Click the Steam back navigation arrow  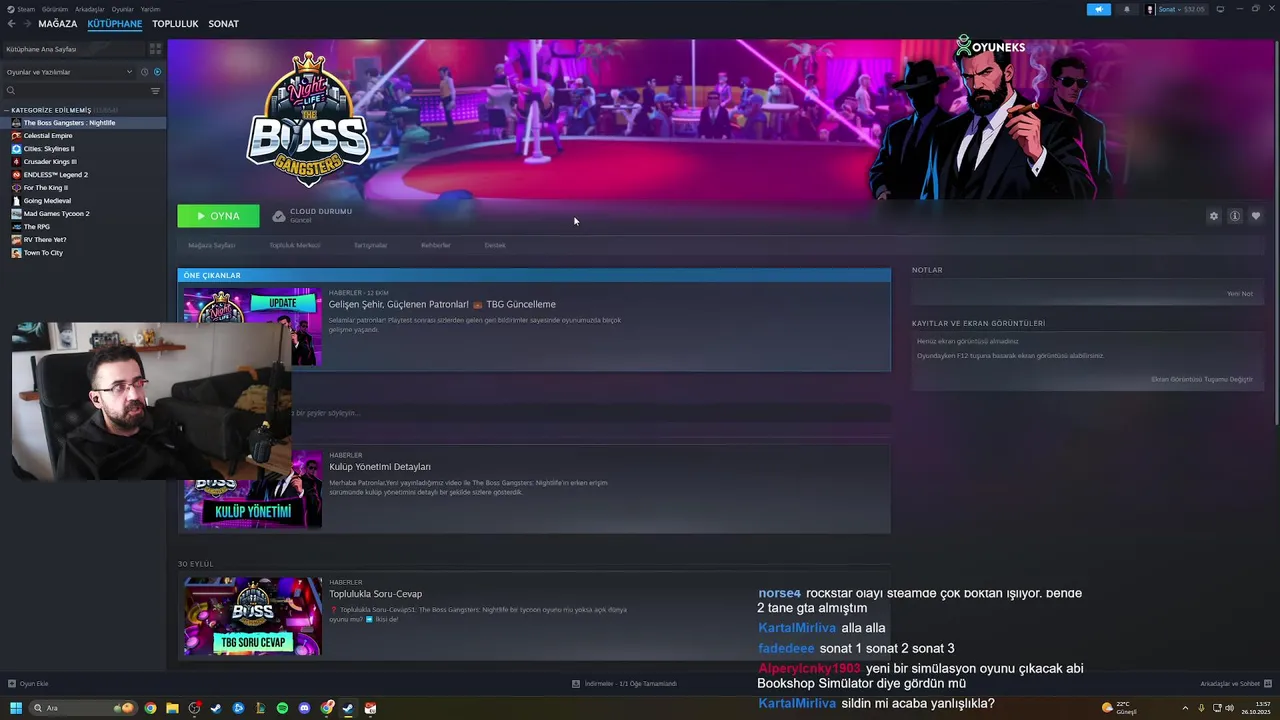click(11, 24)
